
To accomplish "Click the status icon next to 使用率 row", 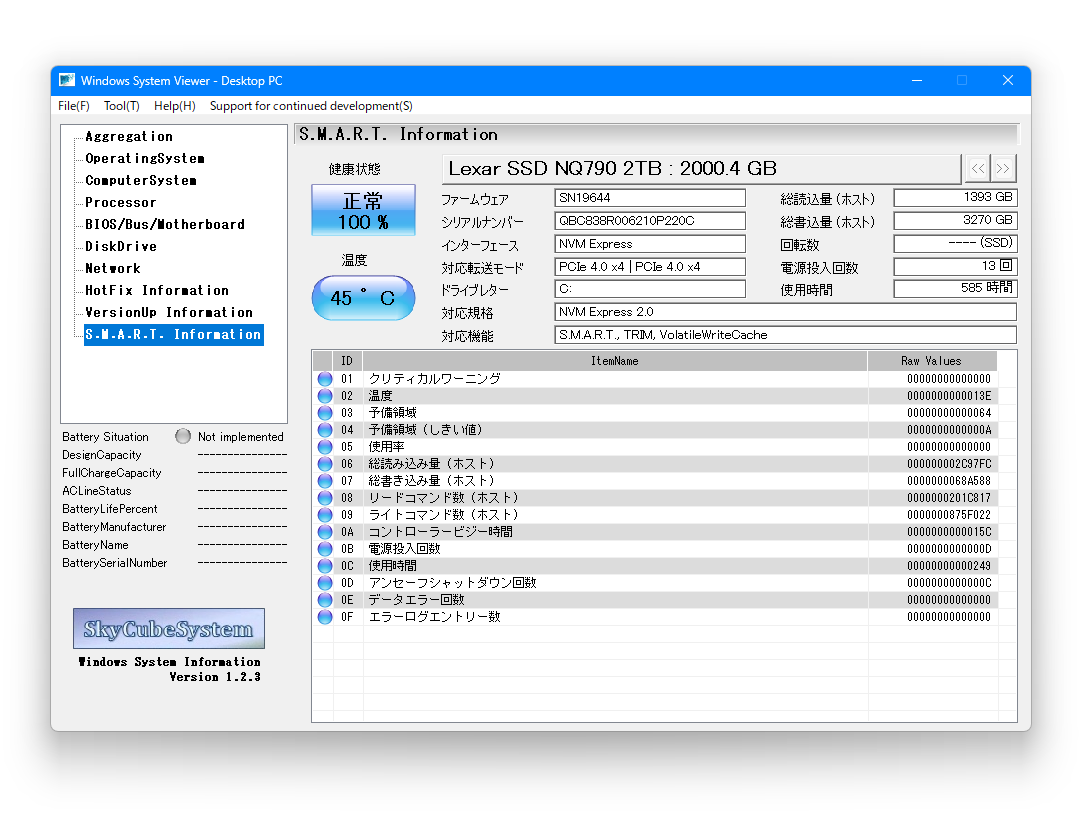I will 324,446.
